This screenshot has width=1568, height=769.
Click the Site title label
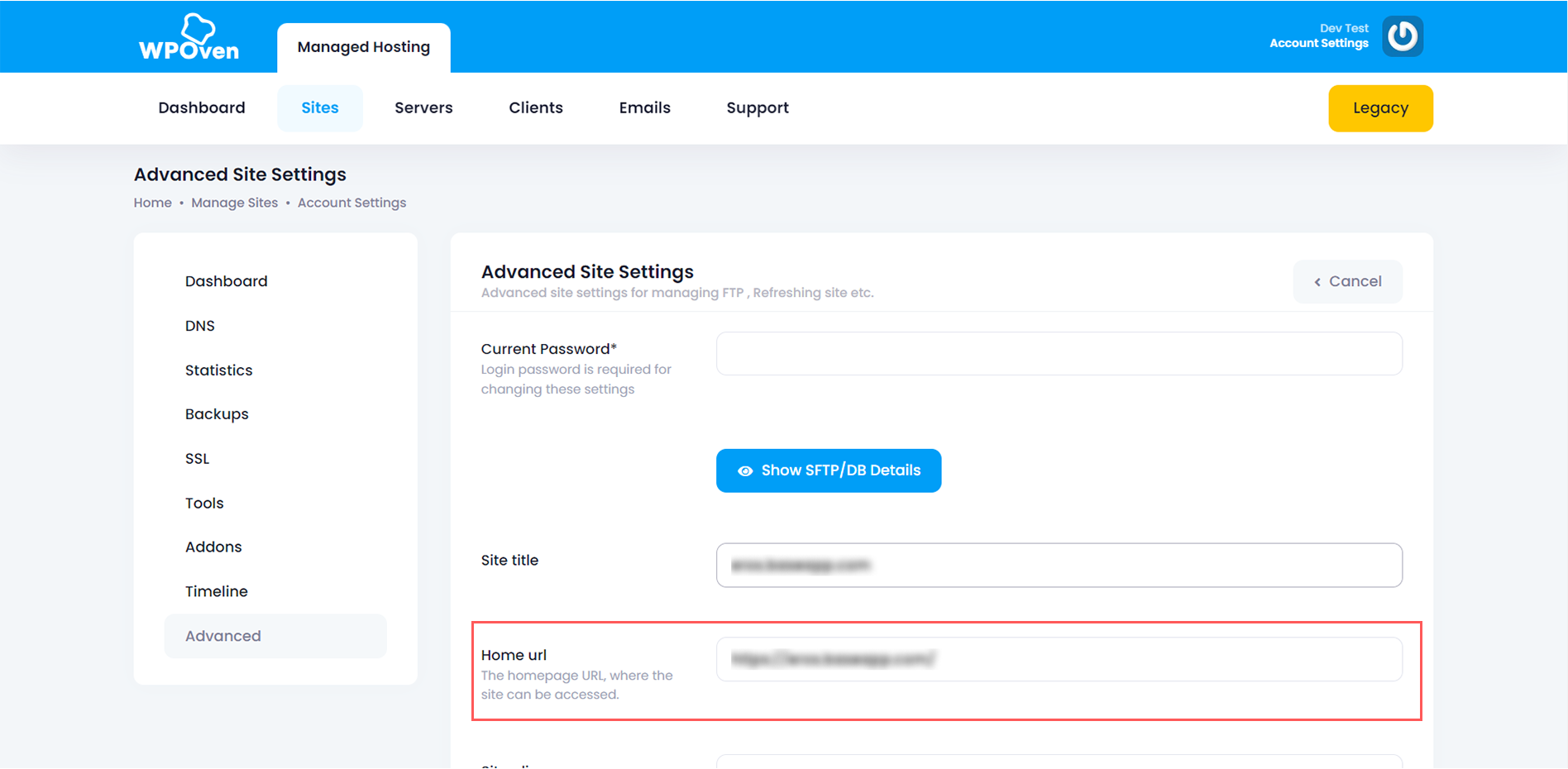click(509, 561)
